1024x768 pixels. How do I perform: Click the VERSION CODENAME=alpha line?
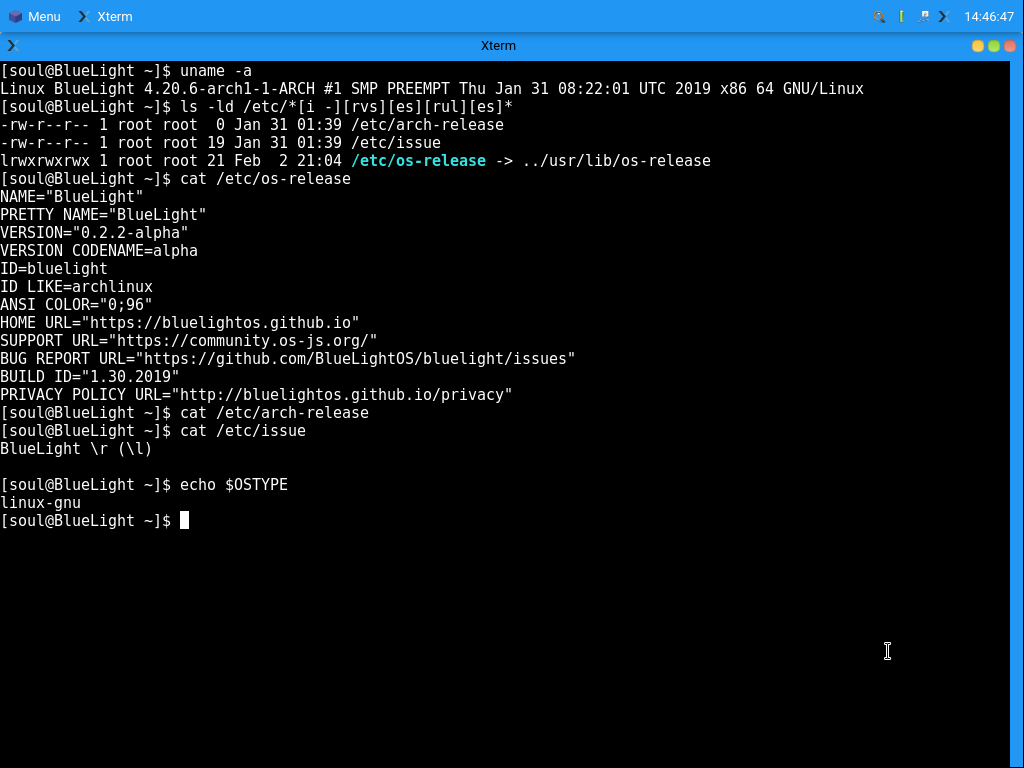99,251
